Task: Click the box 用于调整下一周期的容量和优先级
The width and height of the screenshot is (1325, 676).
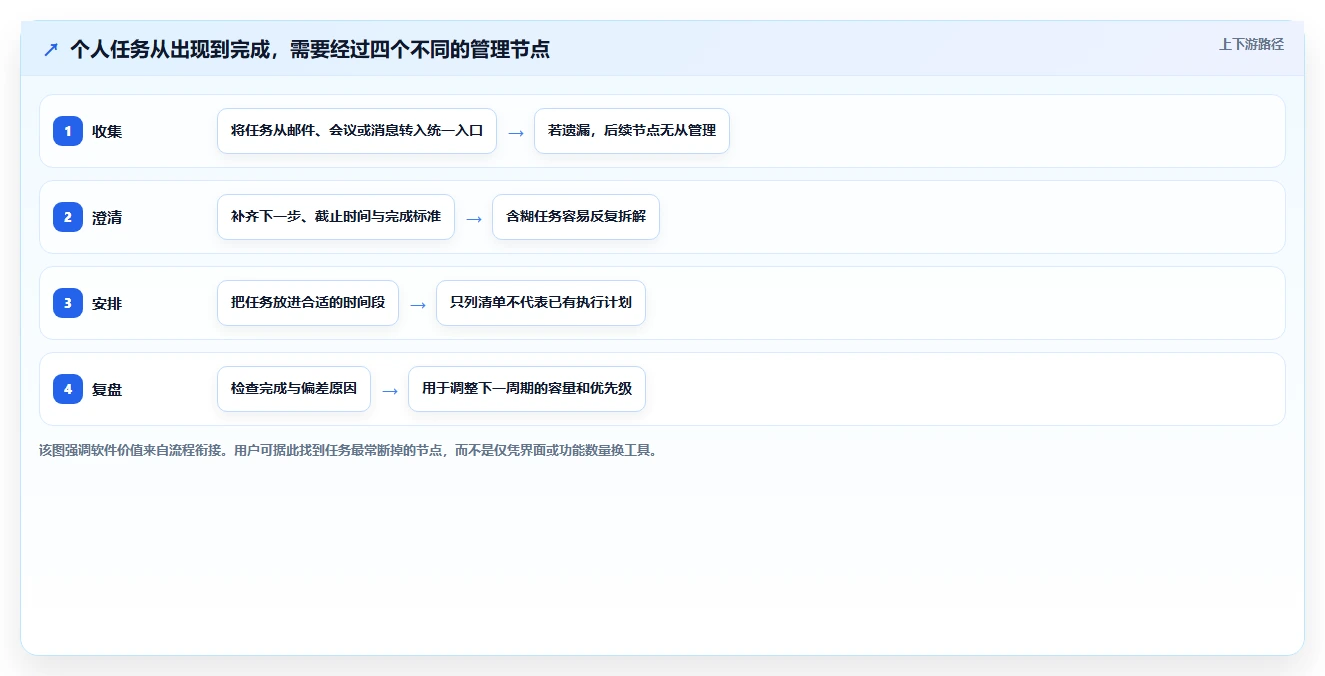Action: tap(527, 389)
